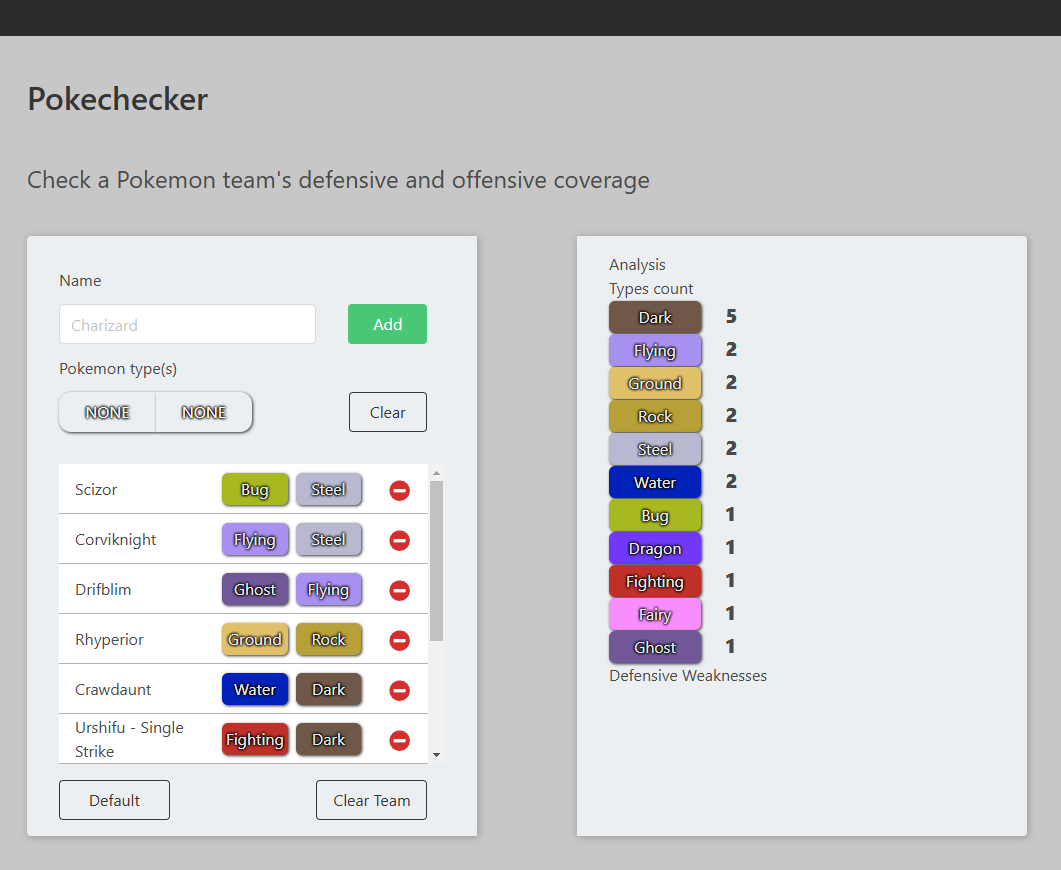Remove Corviknight using its red minus icon
Viewport: 1061px width, 870px height.
pos(399,541)
